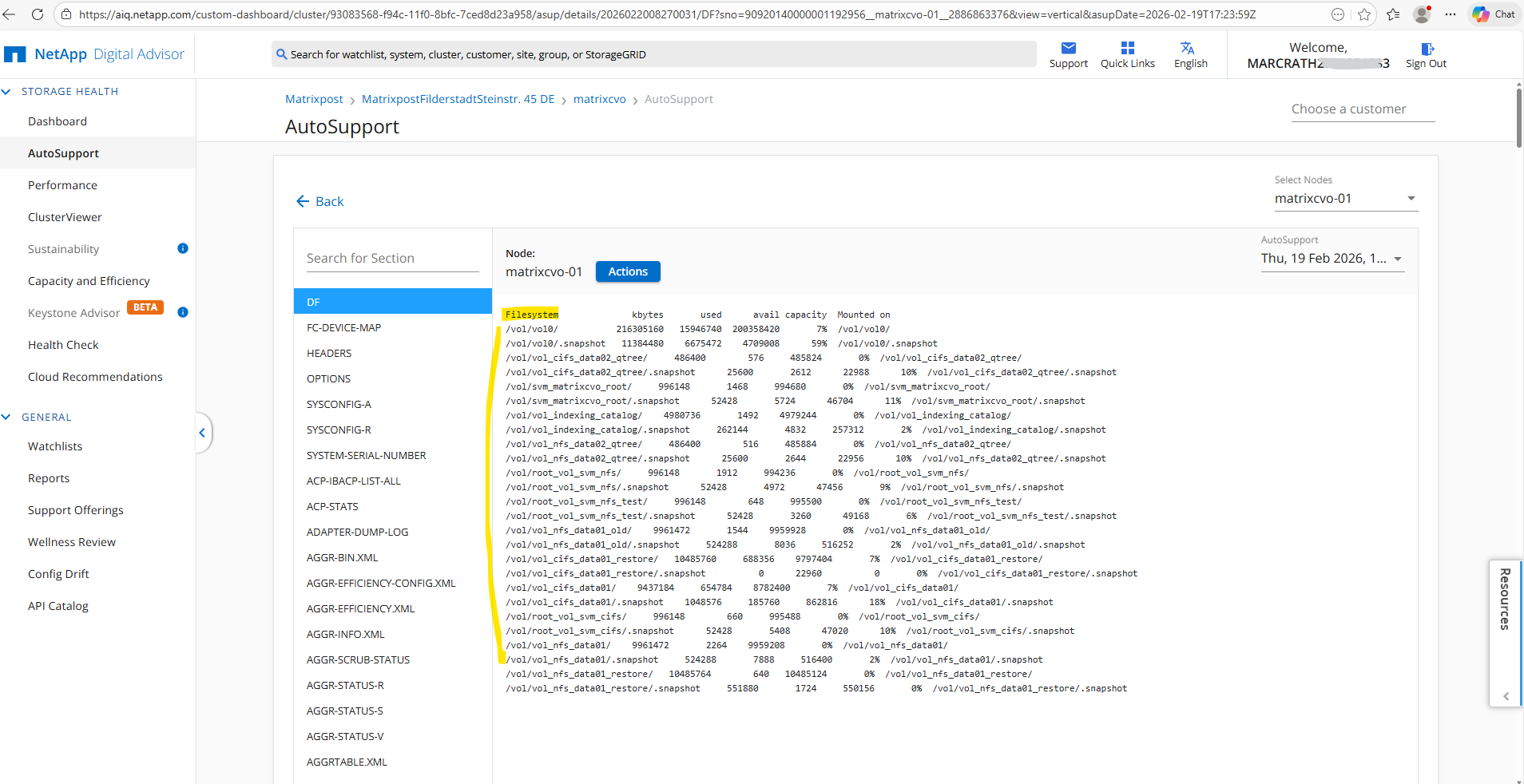
Task: Reload the browser page
Action: [37, 14]
